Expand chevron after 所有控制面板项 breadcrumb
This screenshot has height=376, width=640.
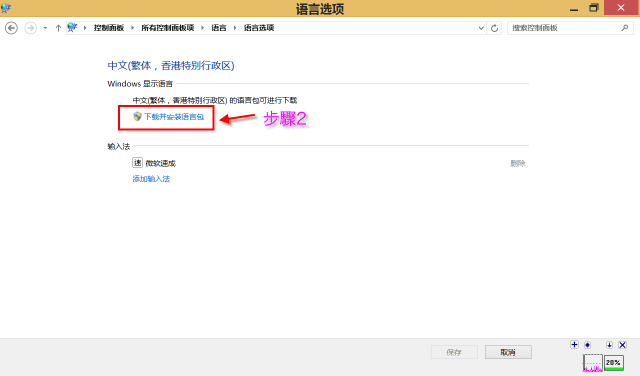[202, 28]
